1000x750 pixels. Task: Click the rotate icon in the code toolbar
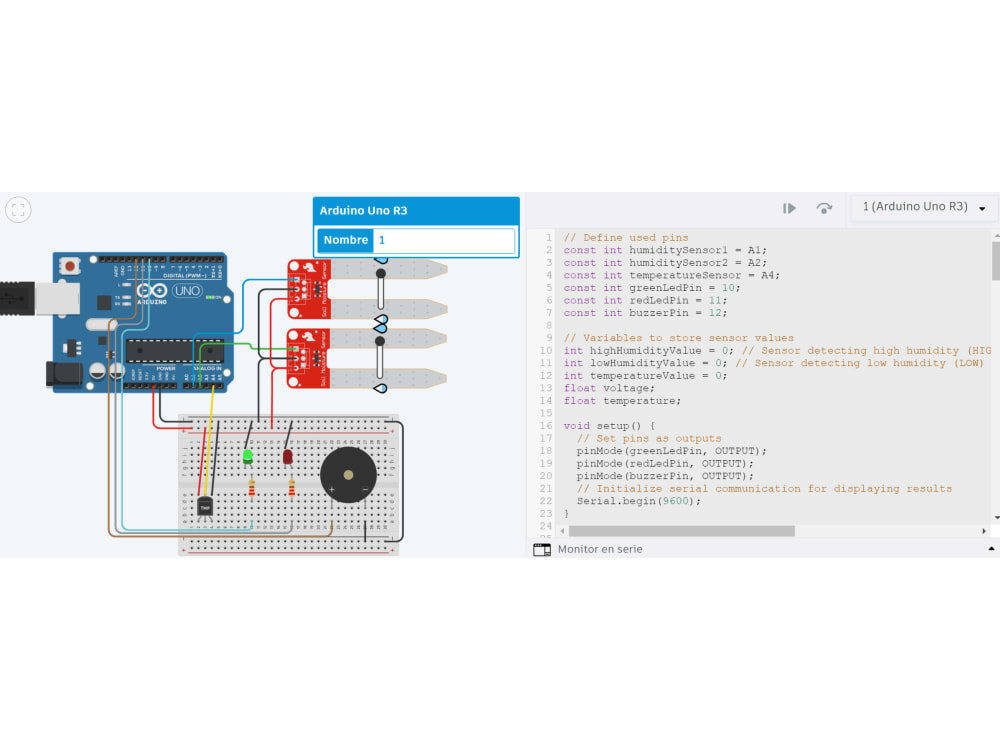click(824, 207)
